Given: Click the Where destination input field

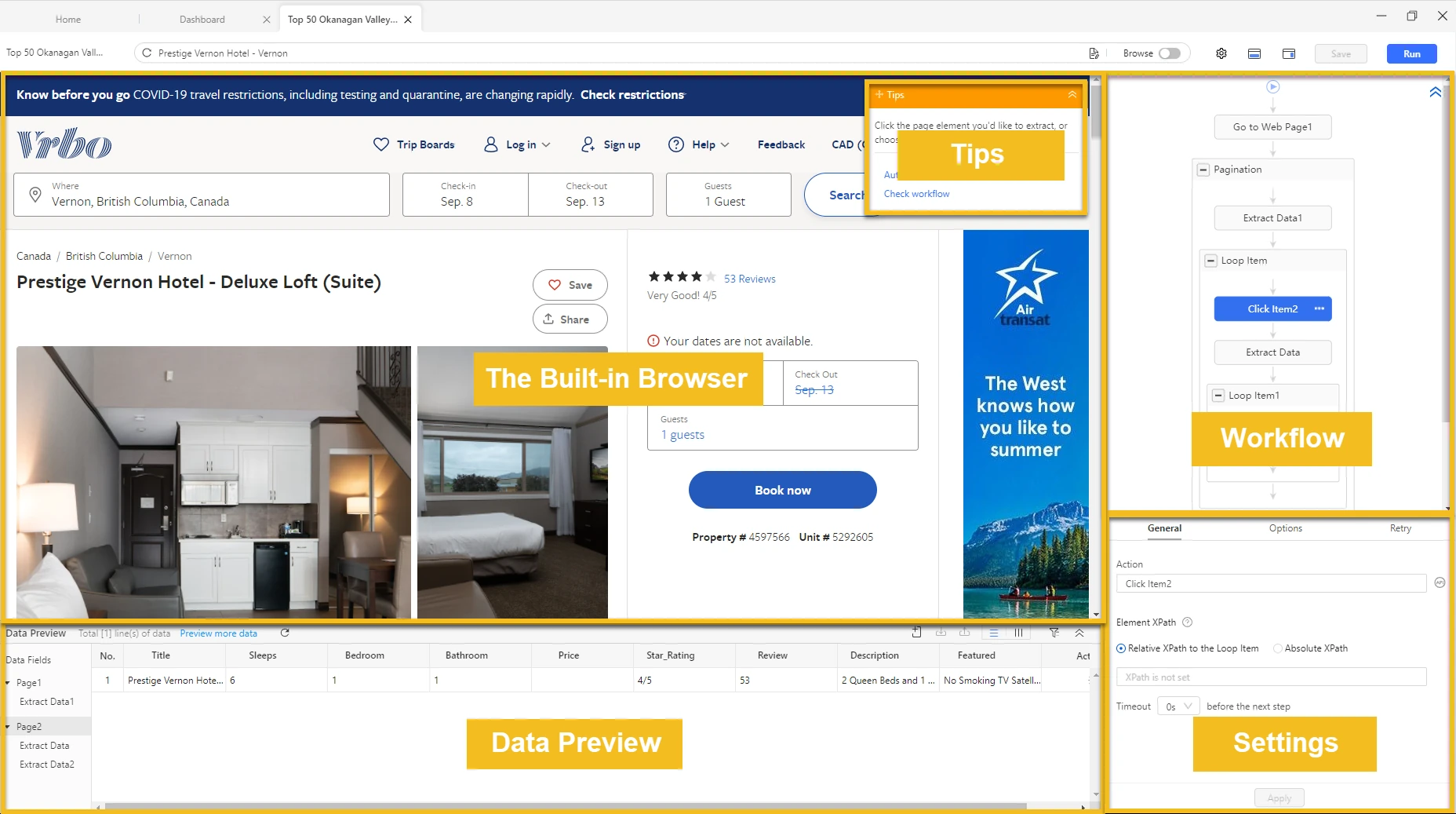Looking at the screenshot, I should tap(202, 195).
